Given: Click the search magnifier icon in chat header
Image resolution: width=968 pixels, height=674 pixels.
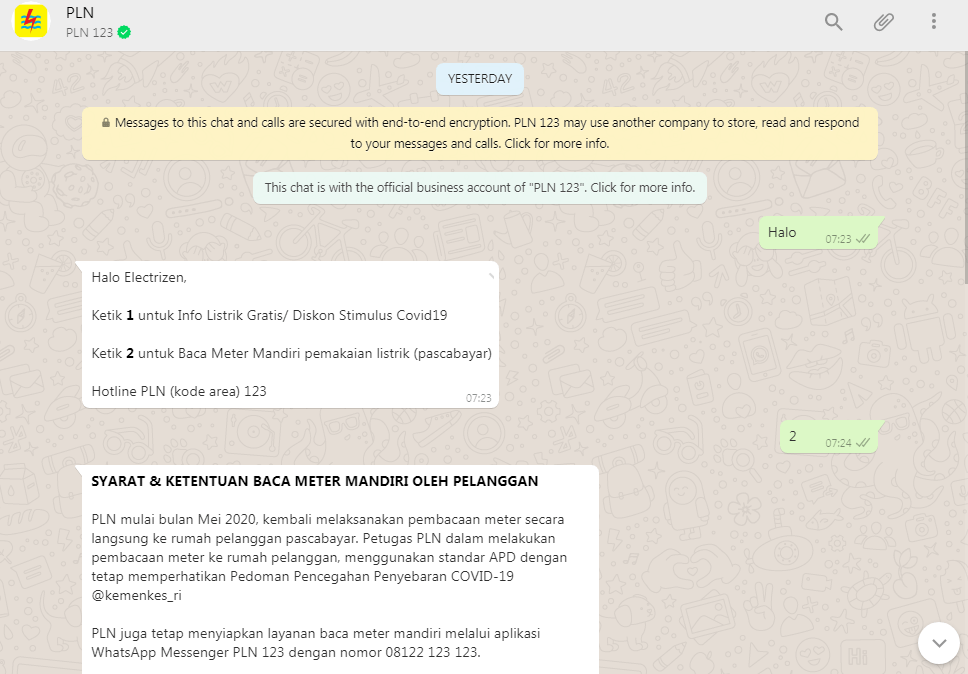Looking at the screenshot, I should 834,22.
